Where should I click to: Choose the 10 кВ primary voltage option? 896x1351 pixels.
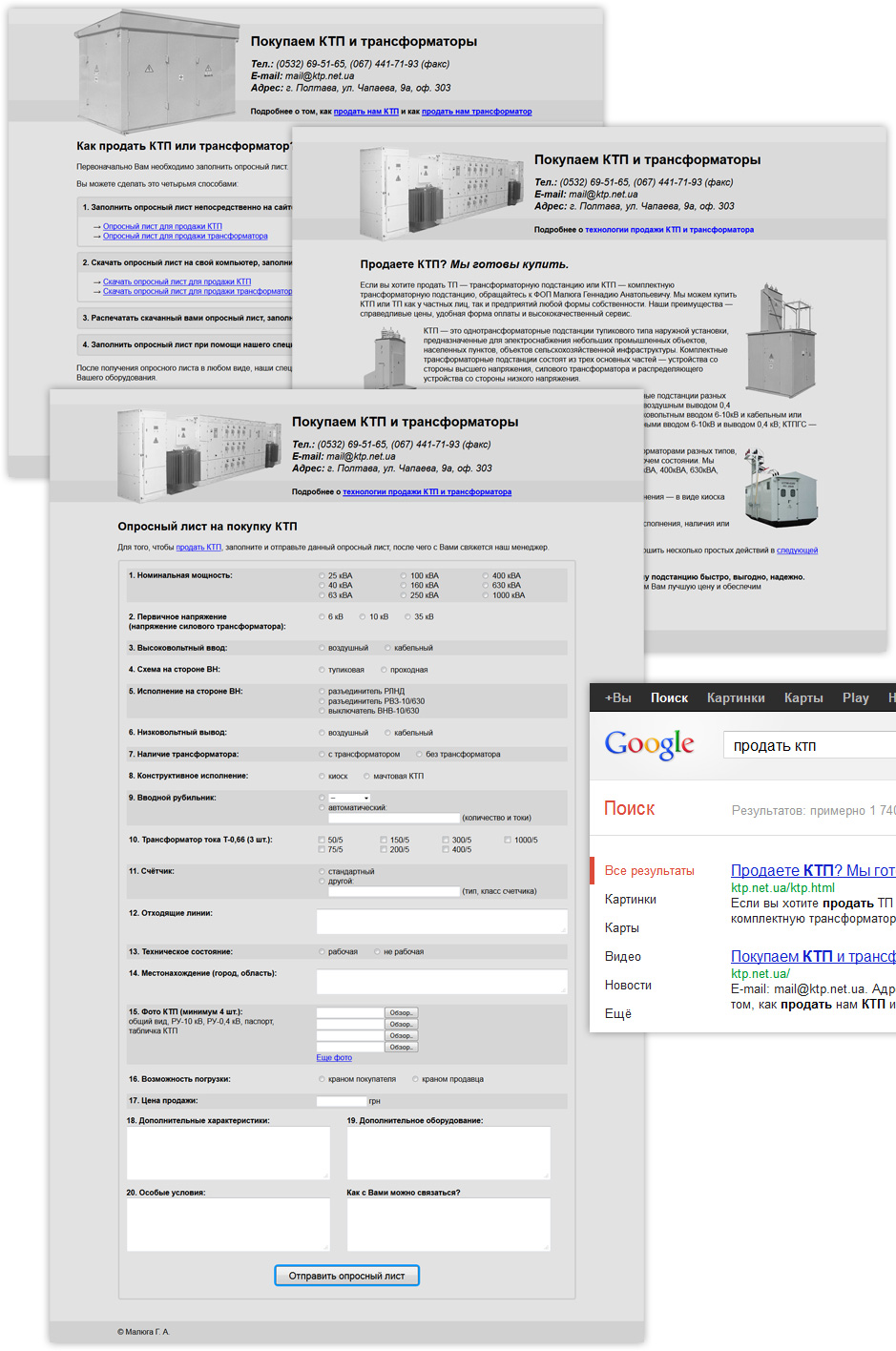(x=363, y=617)
